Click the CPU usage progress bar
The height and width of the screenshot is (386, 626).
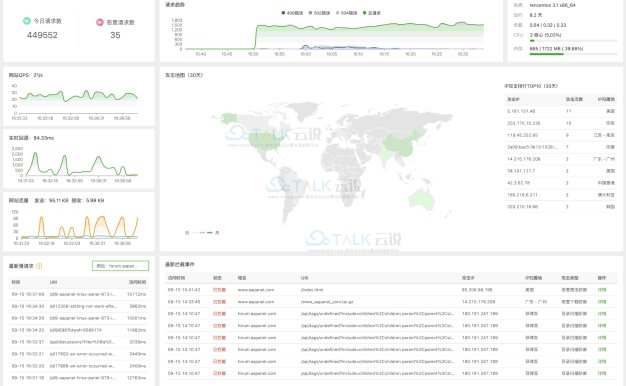(573, 40)
